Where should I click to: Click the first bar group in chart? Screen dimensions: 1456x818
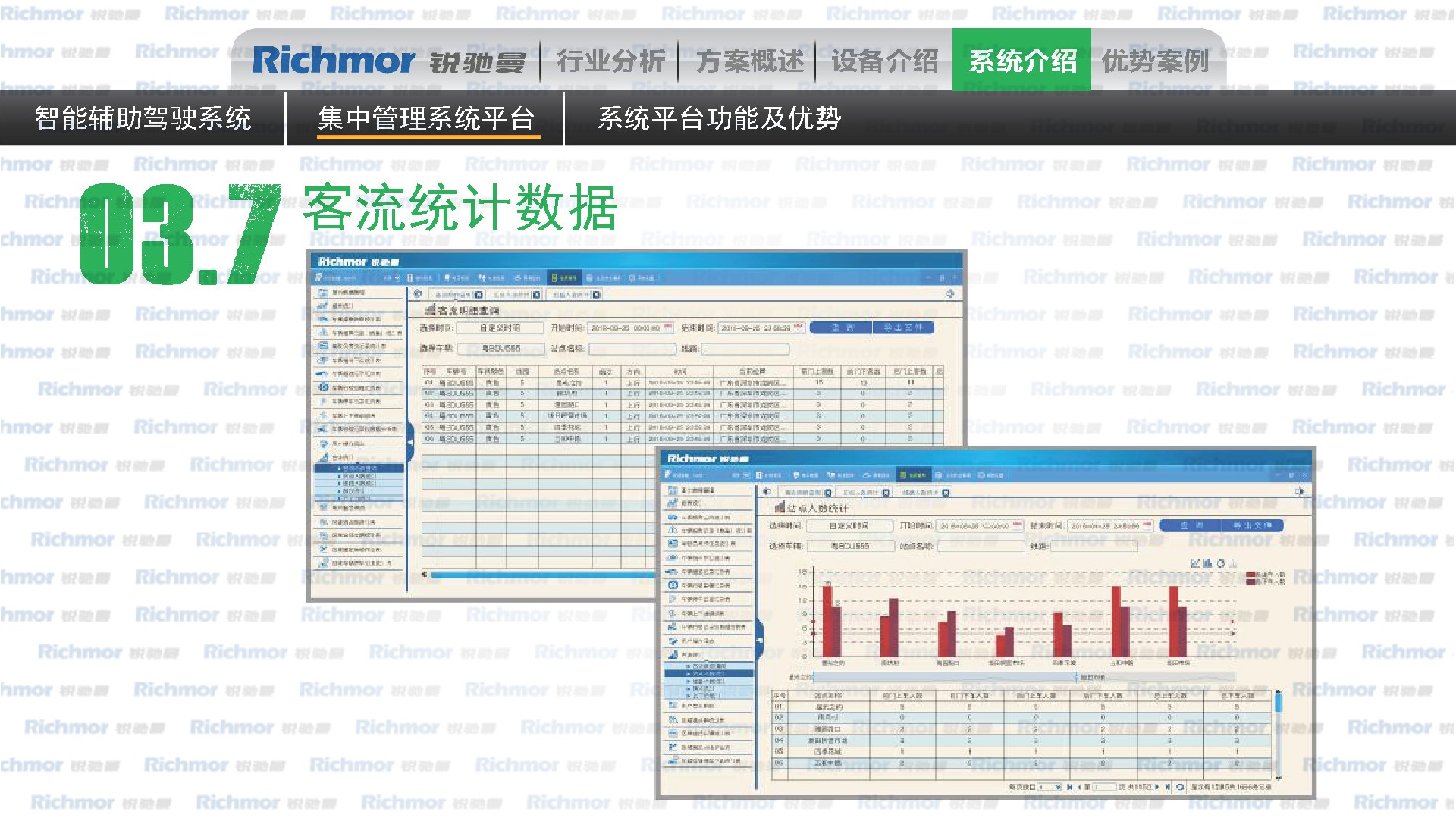click(x=832, y=620)
